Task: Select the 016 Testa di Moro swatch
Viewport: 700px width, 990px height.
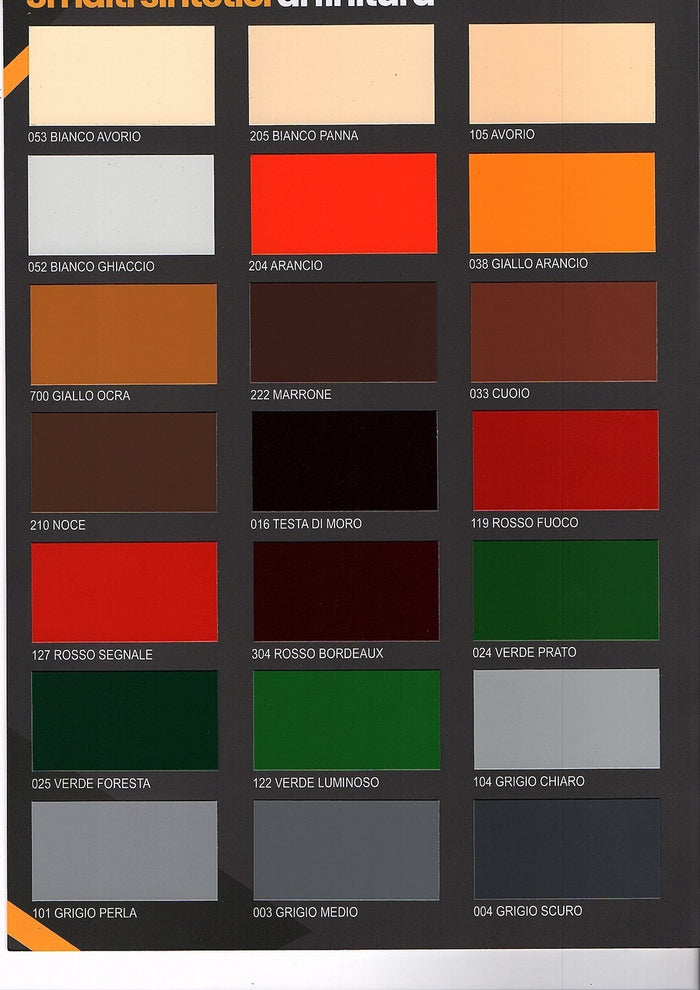Action: [344, 461]
